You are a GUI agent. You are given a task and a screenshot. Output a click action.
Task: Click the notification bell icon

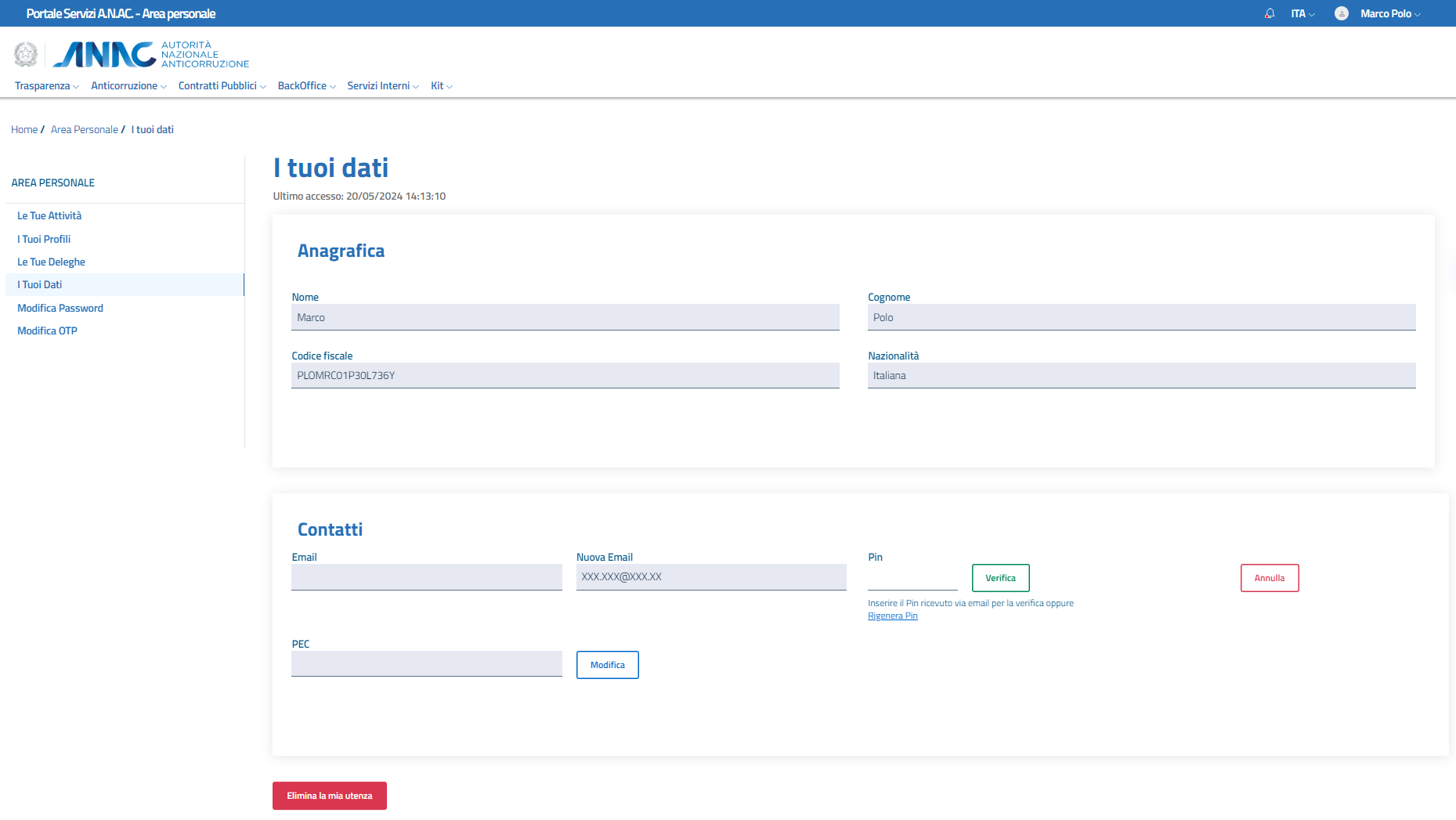[1270, 13]
